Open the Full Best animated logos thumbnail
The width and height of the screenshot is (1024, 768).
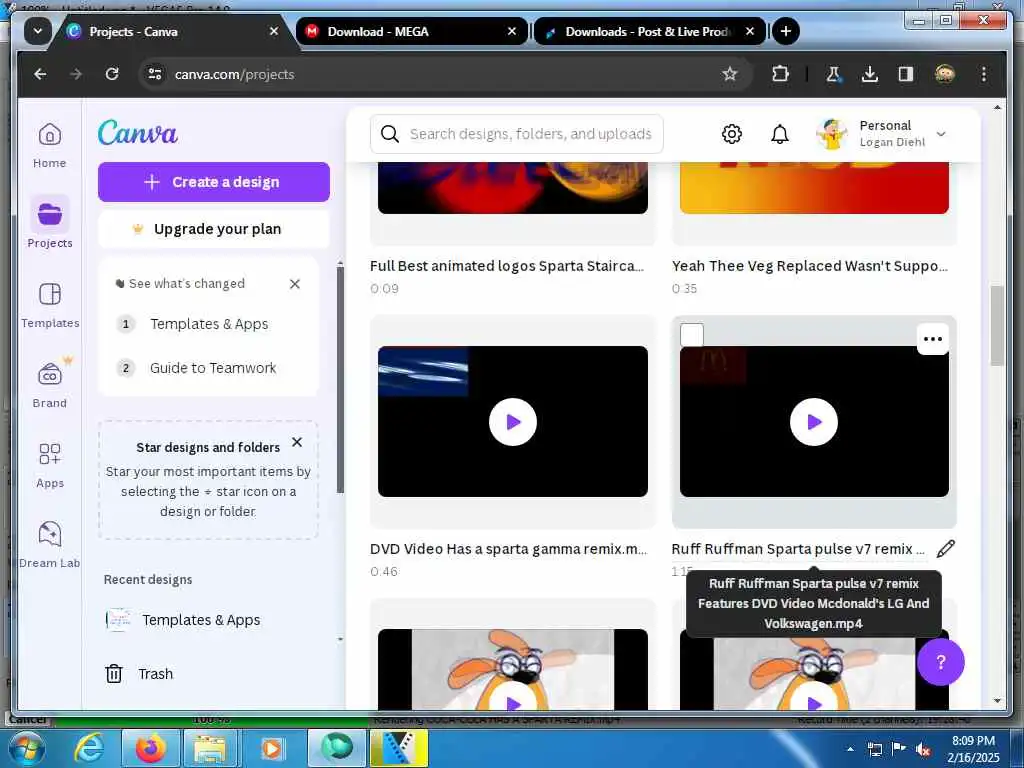[x=513, y=188]
